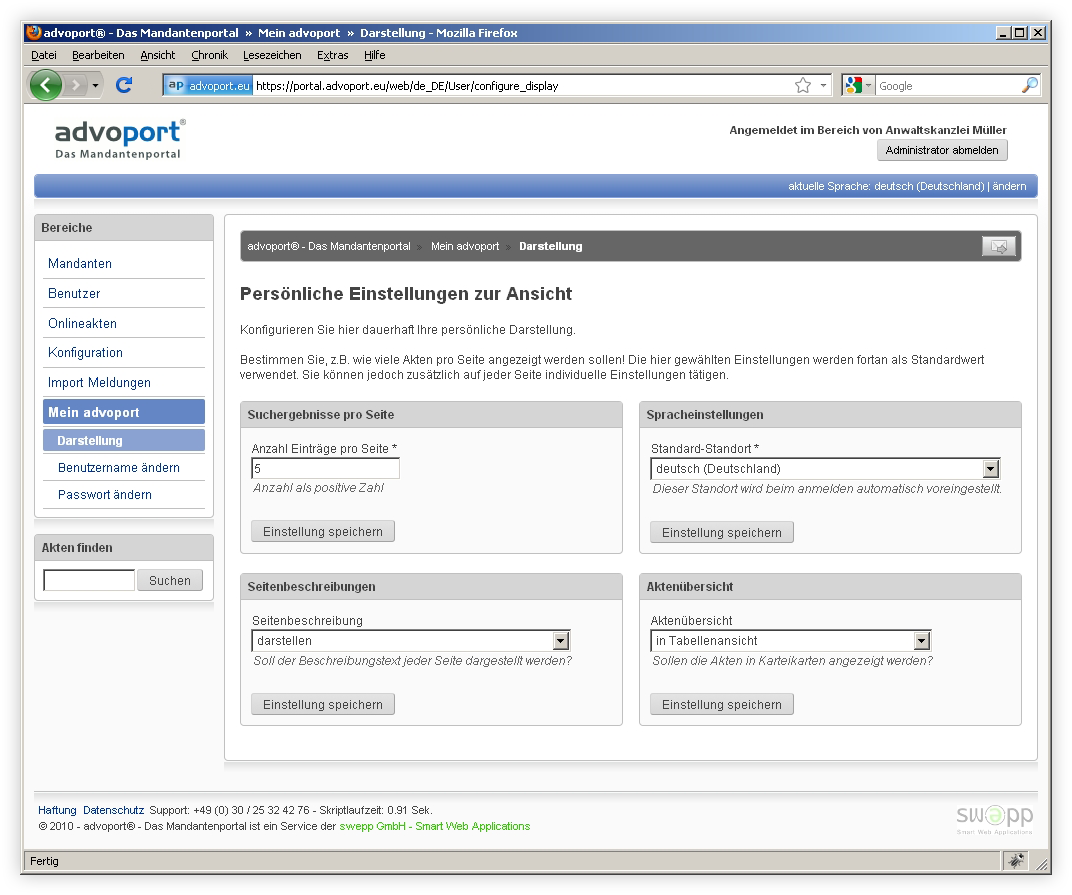This screenshot has width=1072, height=895.
Task: Reload the page with the refresh icon
Action: pyautogui.click(x=124, y=85)
